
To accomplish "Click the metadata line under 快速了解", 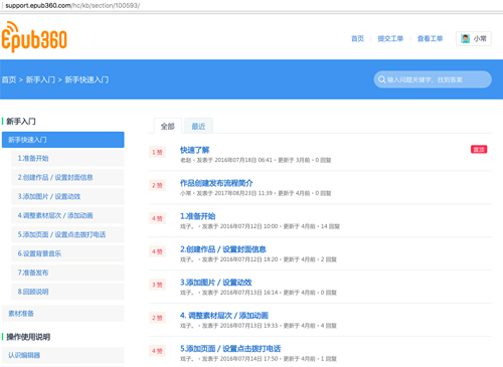I will (x=256, y=160).
